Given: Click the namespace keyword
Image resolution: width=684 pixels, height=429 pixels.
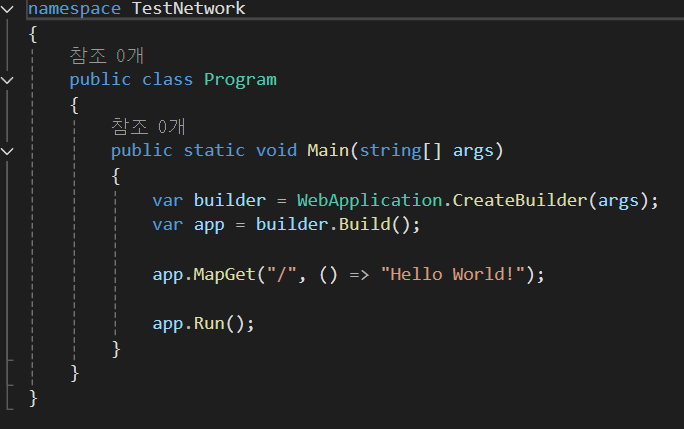Looking at the screenshot, I should pyautogui.click(x=75, y=9).
